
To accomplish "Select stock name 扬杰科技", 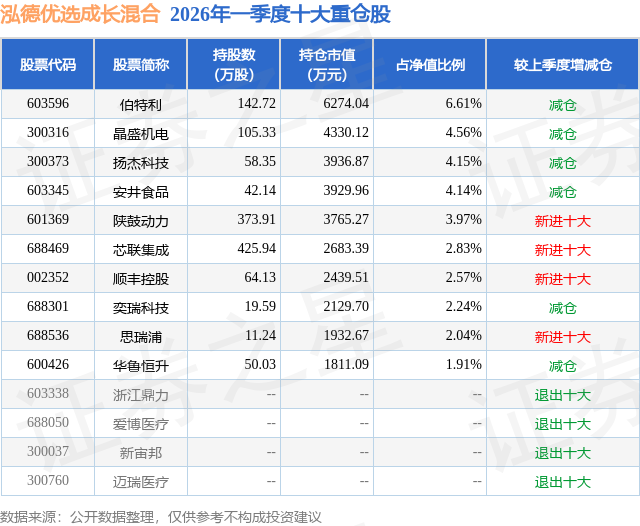I will [x=141, y=163].
